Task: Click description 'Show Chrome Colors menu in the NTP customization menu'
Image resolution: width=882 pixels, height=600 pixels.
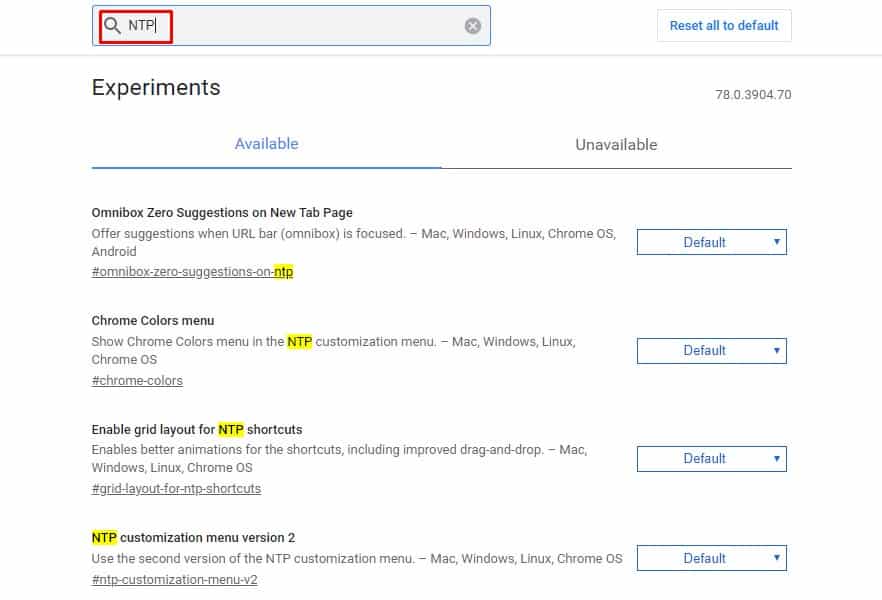Action: tap(263, 342)
